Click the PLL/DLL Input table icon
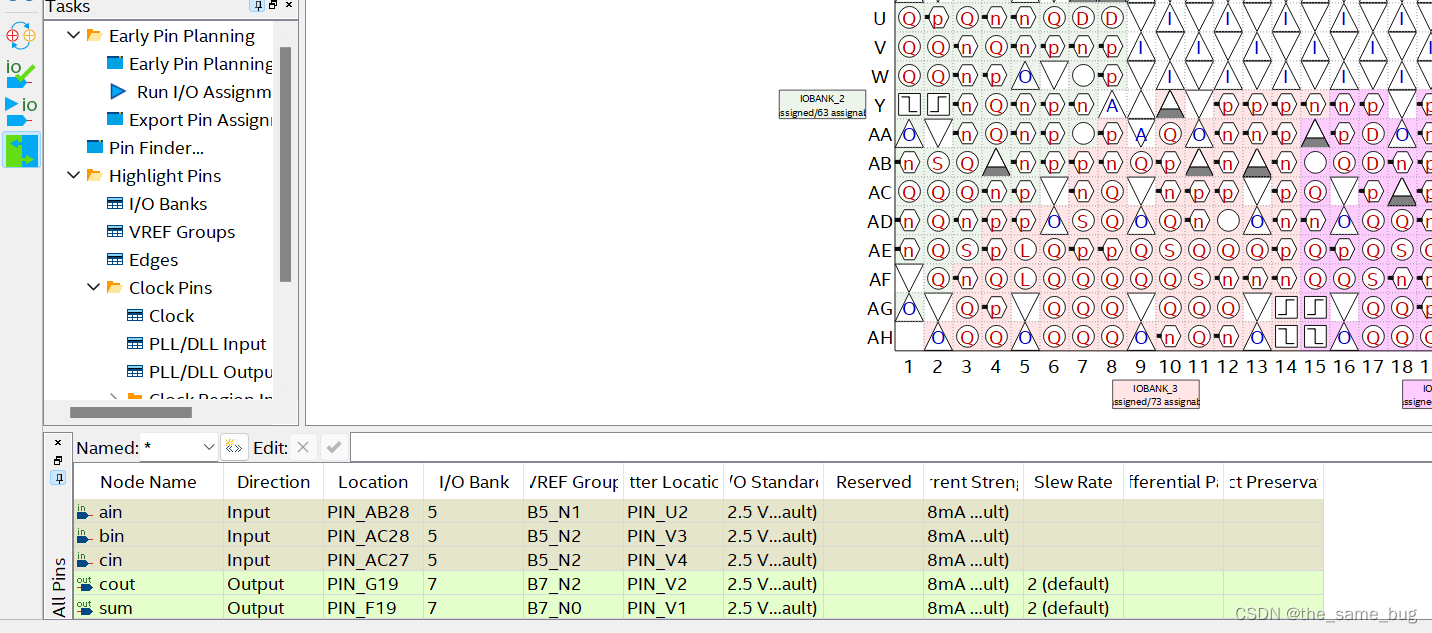The height and width of the screenshot is (633, 1432). point(135,343)
